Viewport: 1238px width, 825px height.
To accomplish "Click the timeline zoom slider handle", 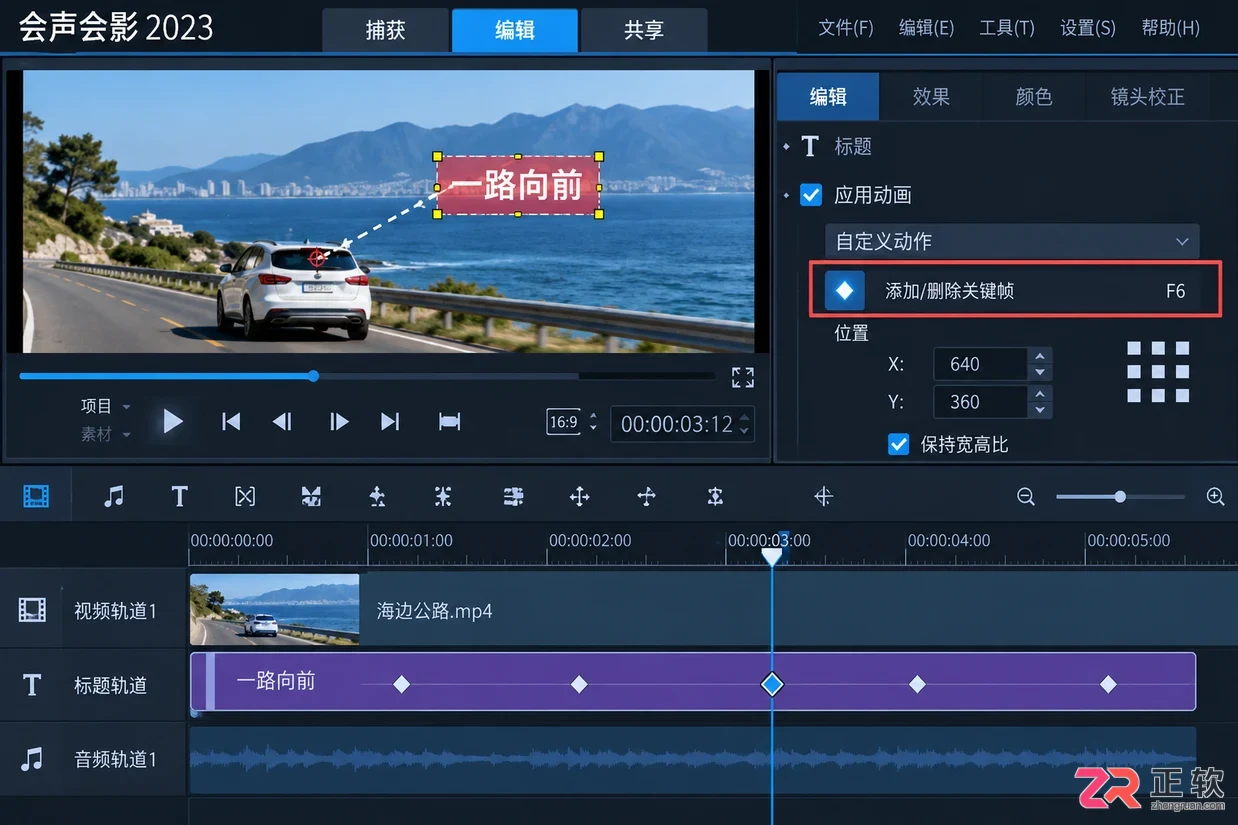I will click(1120, 496).
